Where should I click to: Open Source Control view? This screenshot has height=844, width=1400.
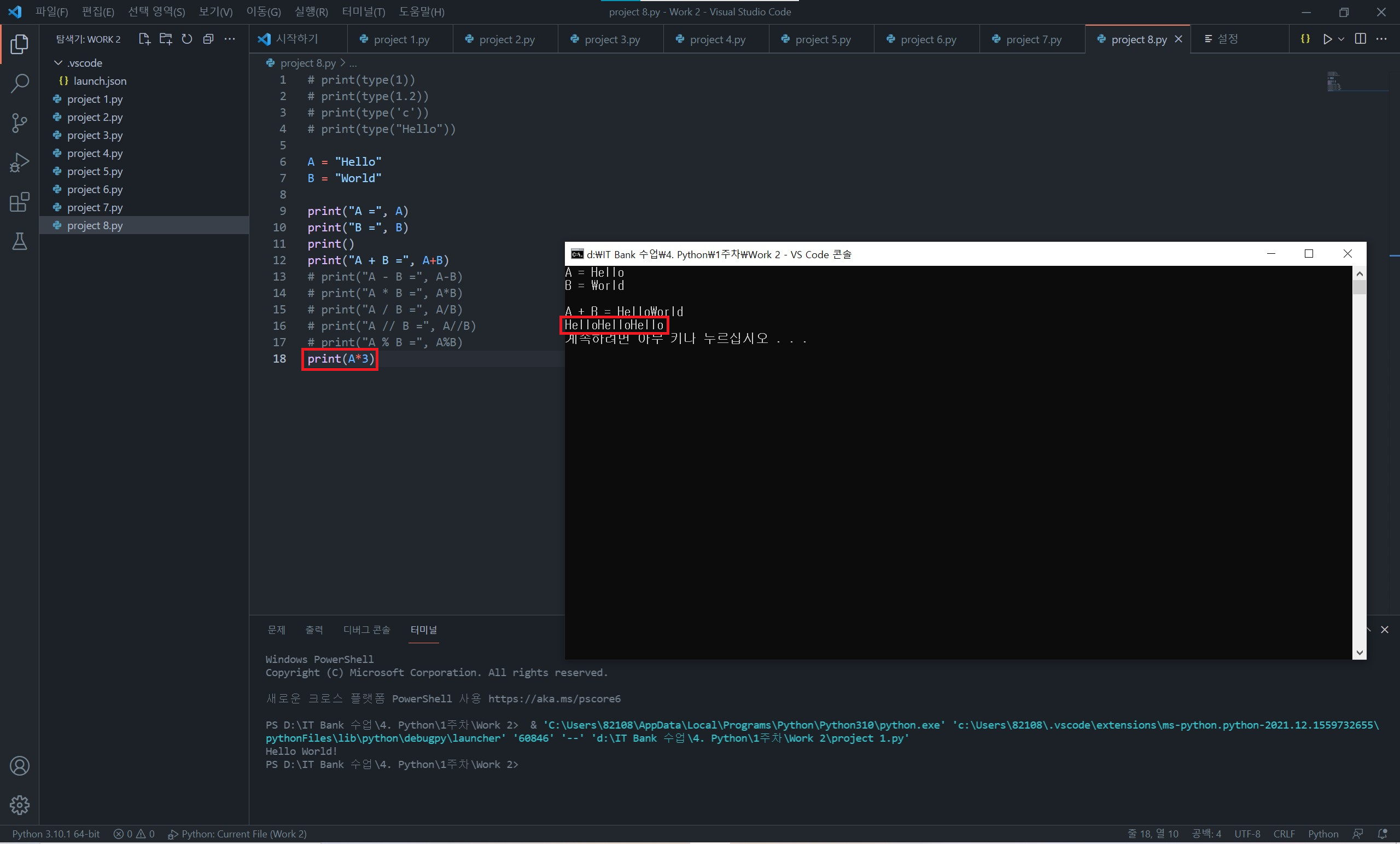click(19, 123)
